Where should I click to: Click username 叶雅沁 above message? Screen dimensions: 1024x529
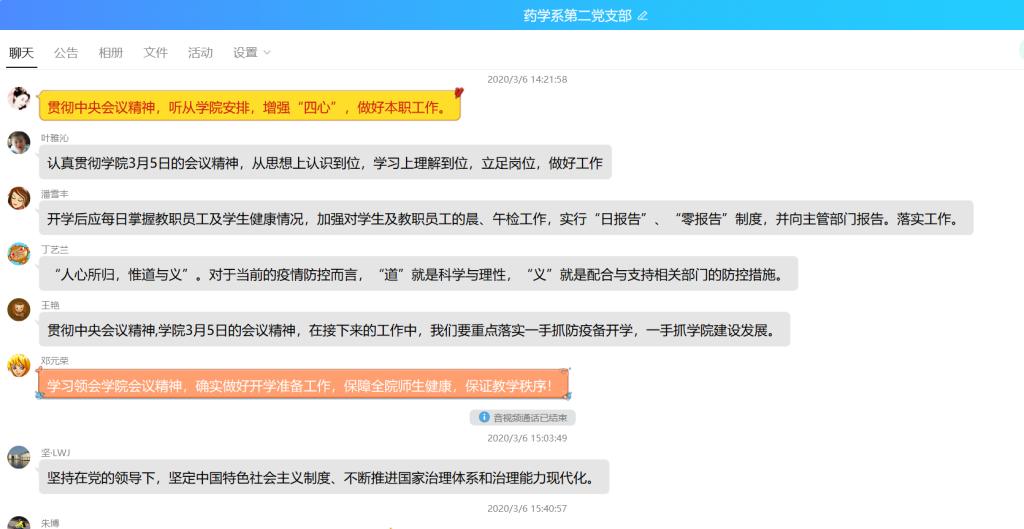(55, 138)
